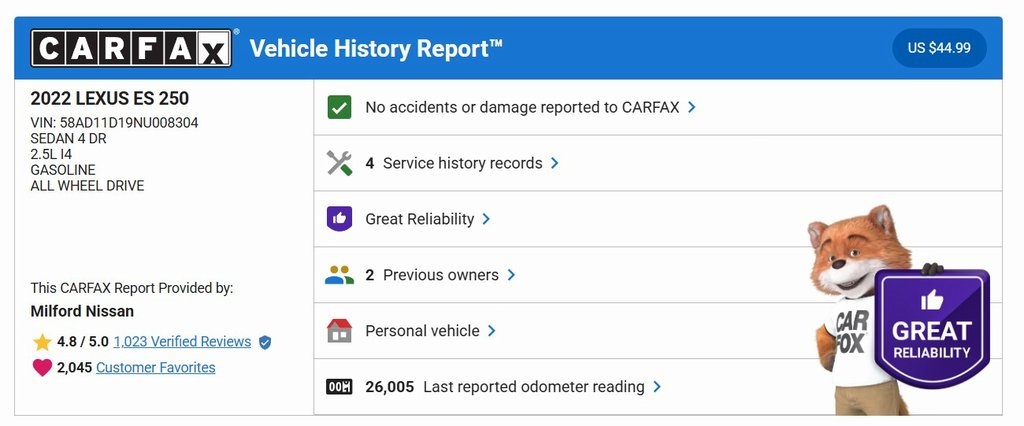
Task: Expand the no accidents reported row
Action: 692,107
